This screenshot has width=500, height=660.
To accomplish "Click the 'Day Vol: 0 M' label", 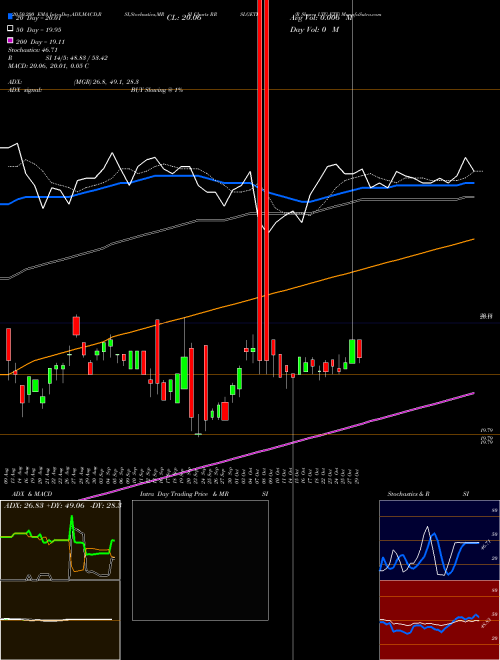I will click(x=314, y=29).
